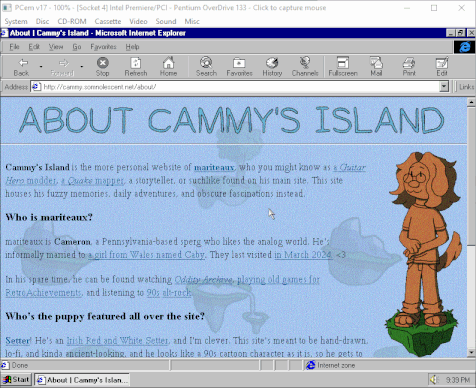Viewport: 476px width, 388px height.
Task: Open the Oddity Archive link
Action: (203, 279)
